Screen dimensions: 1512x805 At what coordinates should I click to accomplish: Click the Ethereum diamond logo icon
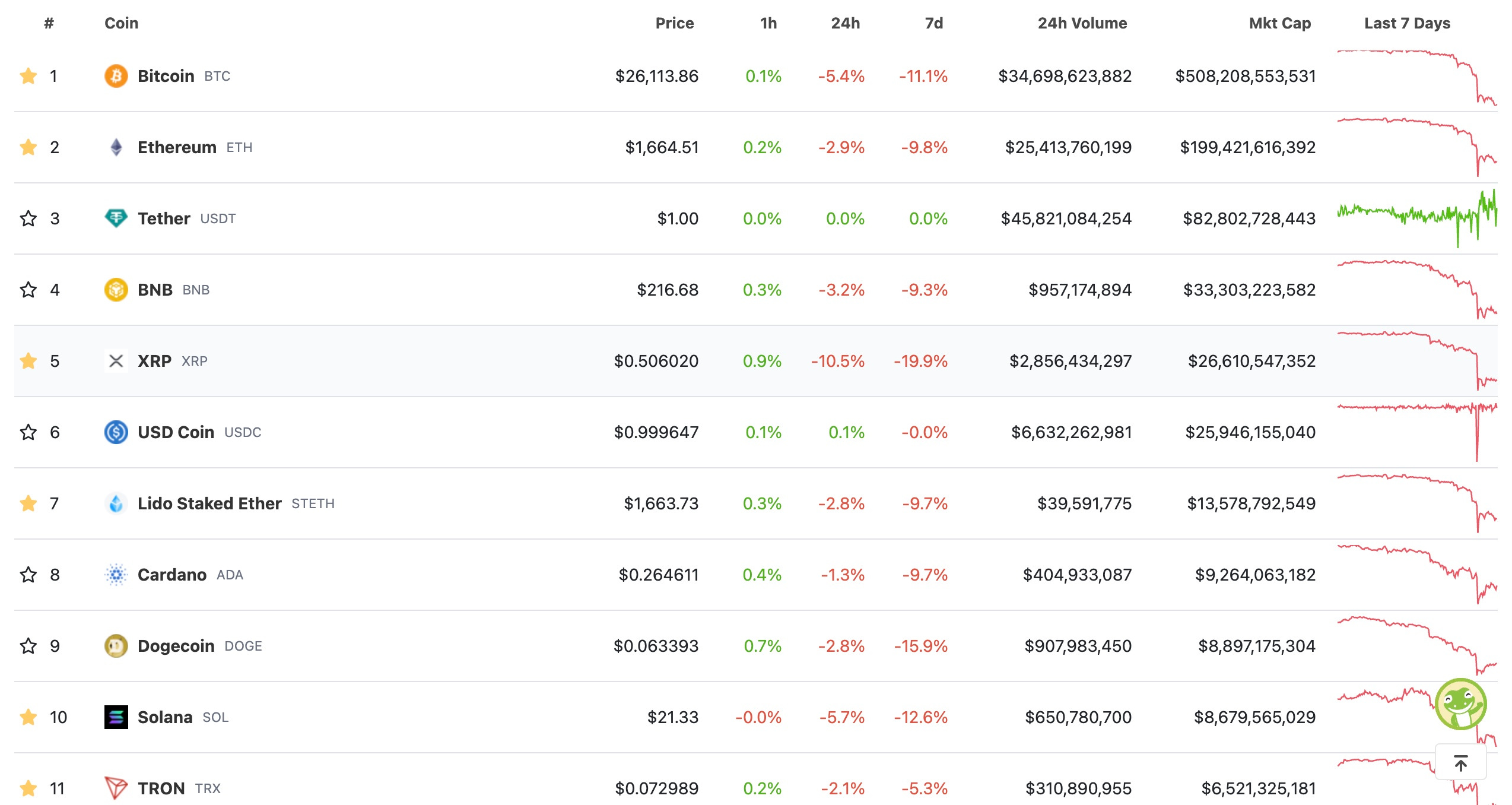(116, 147)
